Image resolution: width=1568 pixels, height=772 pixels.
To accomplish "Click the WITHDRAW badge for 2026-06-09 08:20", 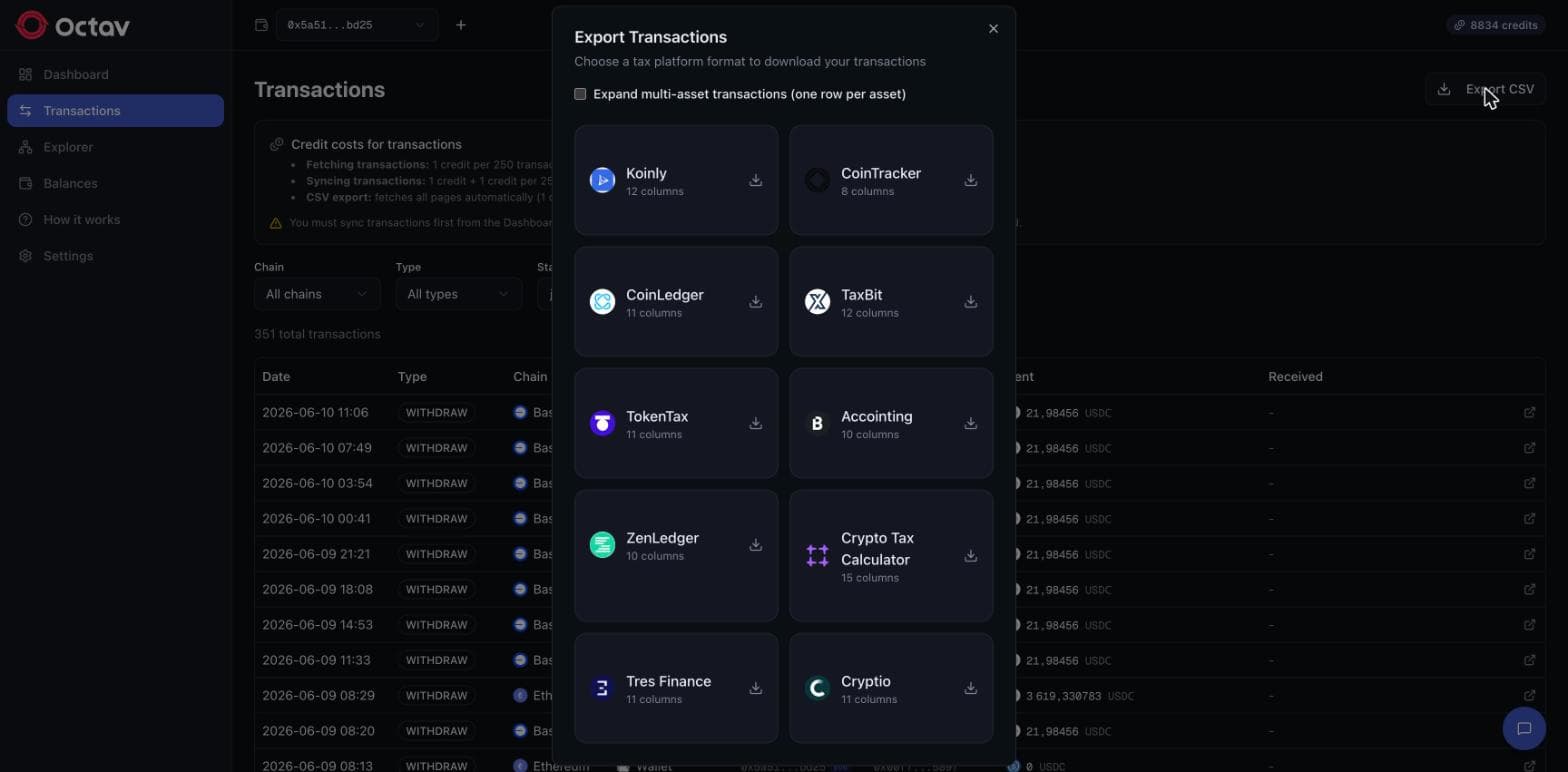I will [x=436, y=731].
